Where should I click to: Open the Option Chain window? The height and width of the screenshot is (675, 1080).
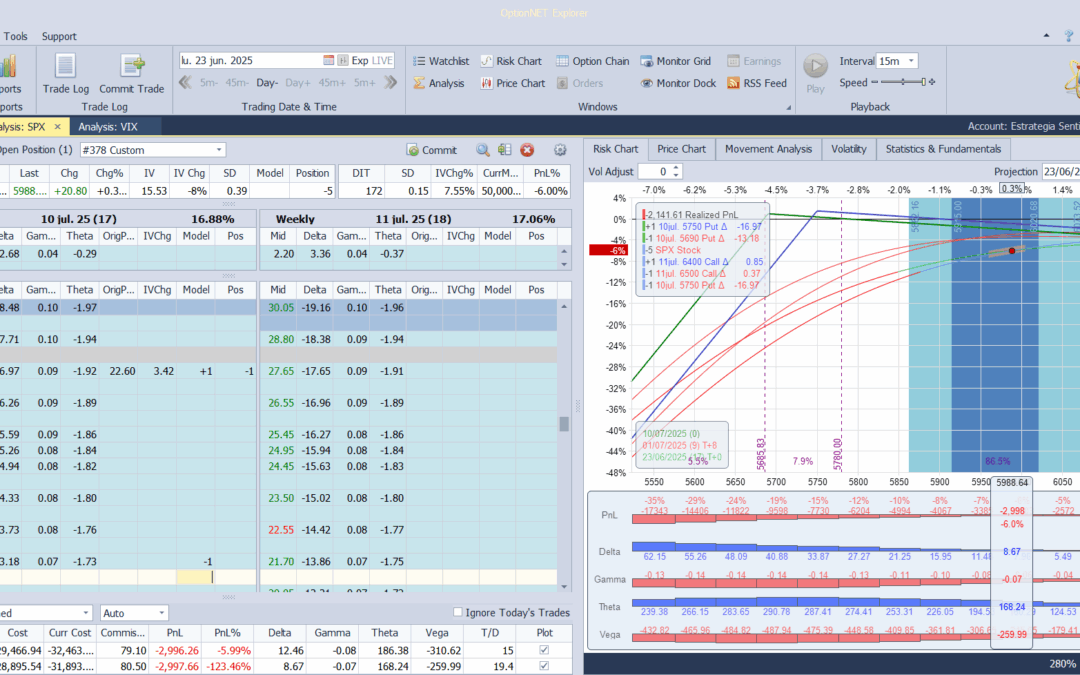tap(592, 61)
